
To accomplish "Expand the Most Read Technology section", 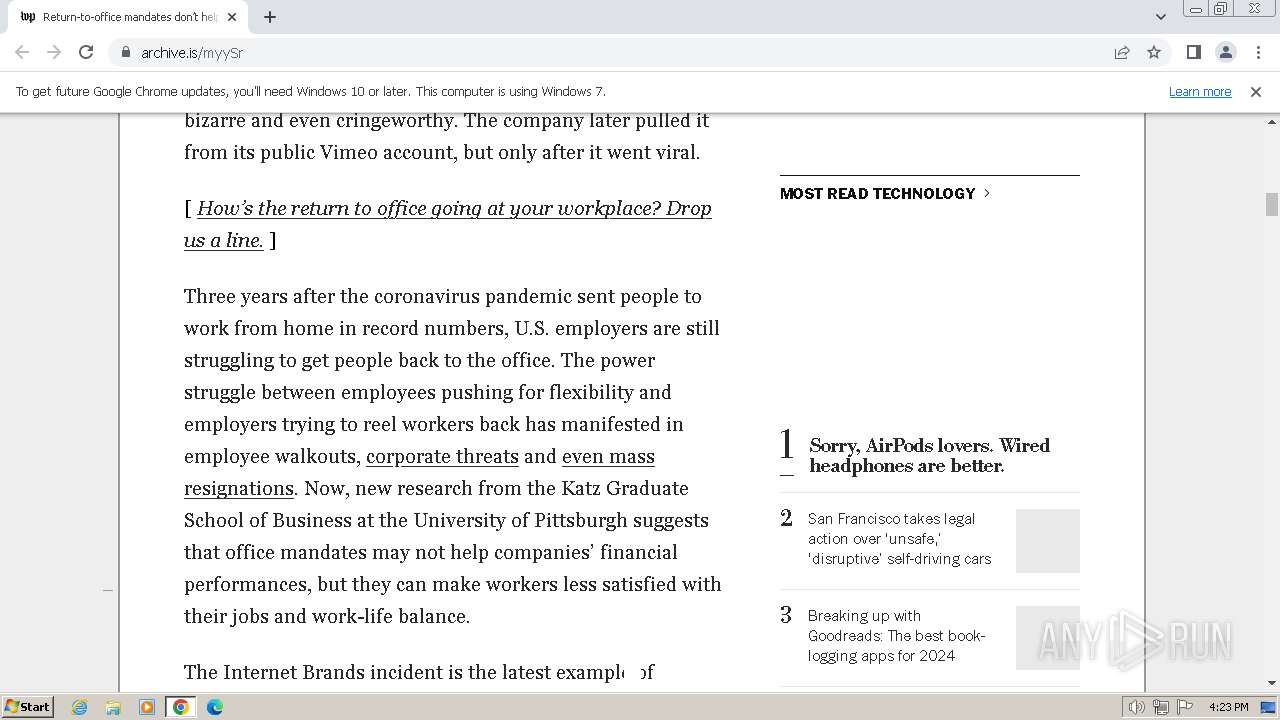I will [x=884, y=193].
